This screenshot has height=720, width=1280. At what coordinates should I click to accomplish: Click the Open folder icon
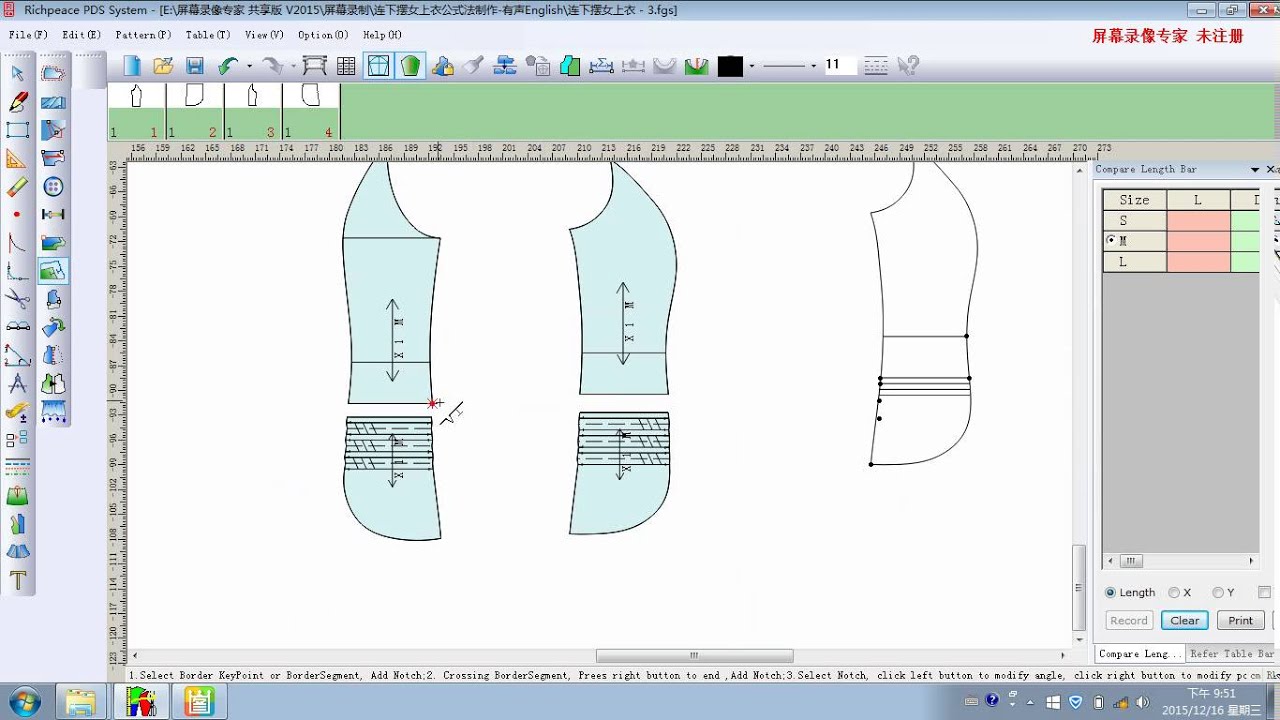click(163, 66)
